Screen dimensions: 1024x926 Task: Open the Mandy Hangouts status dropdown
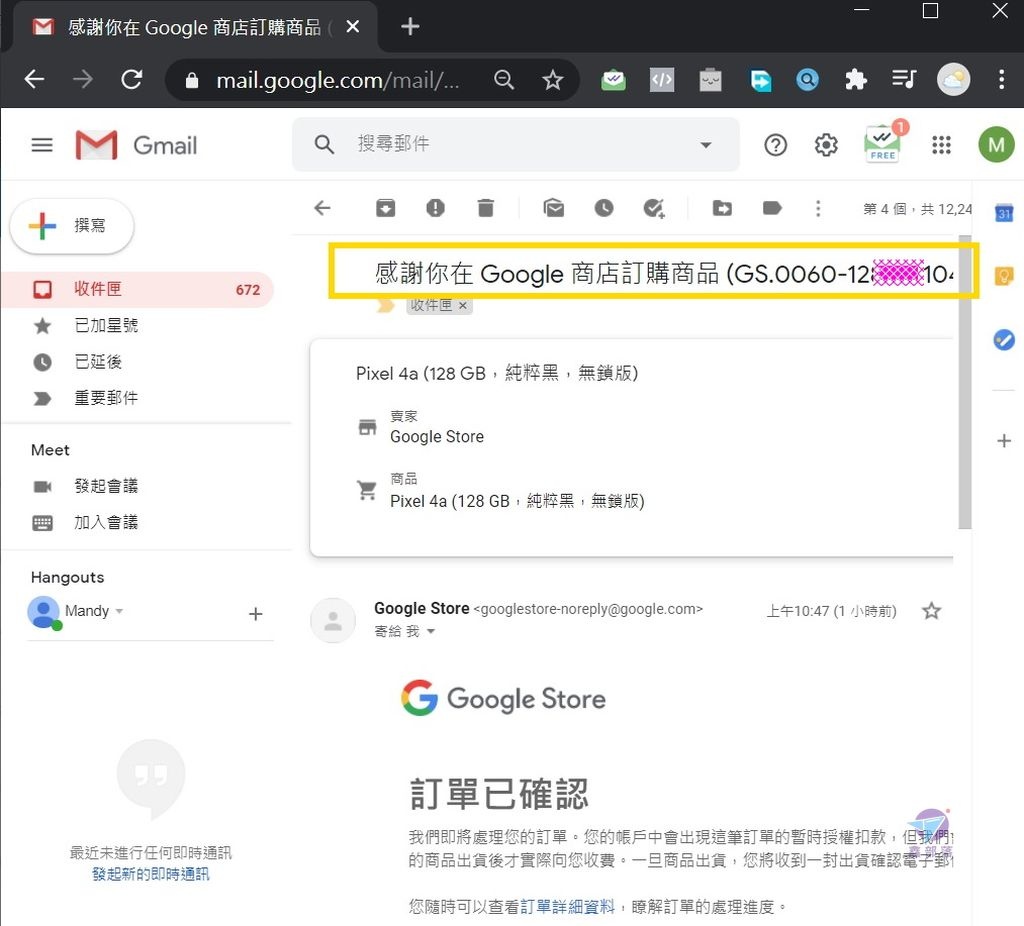[119, 611]
